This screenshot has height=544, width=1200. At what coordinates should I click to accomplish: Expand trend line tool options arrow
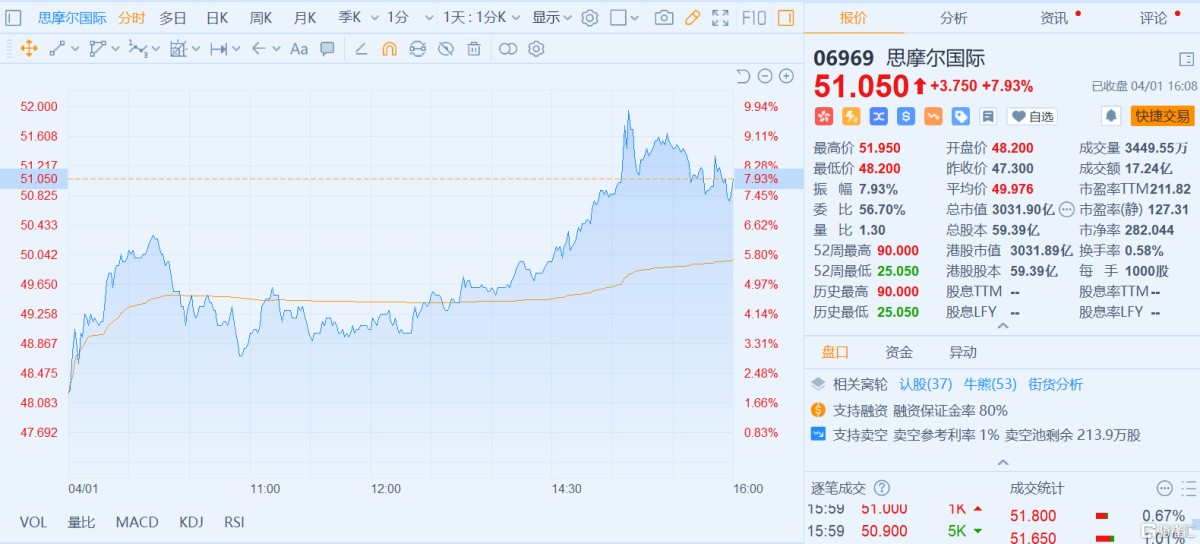point(73,49)
